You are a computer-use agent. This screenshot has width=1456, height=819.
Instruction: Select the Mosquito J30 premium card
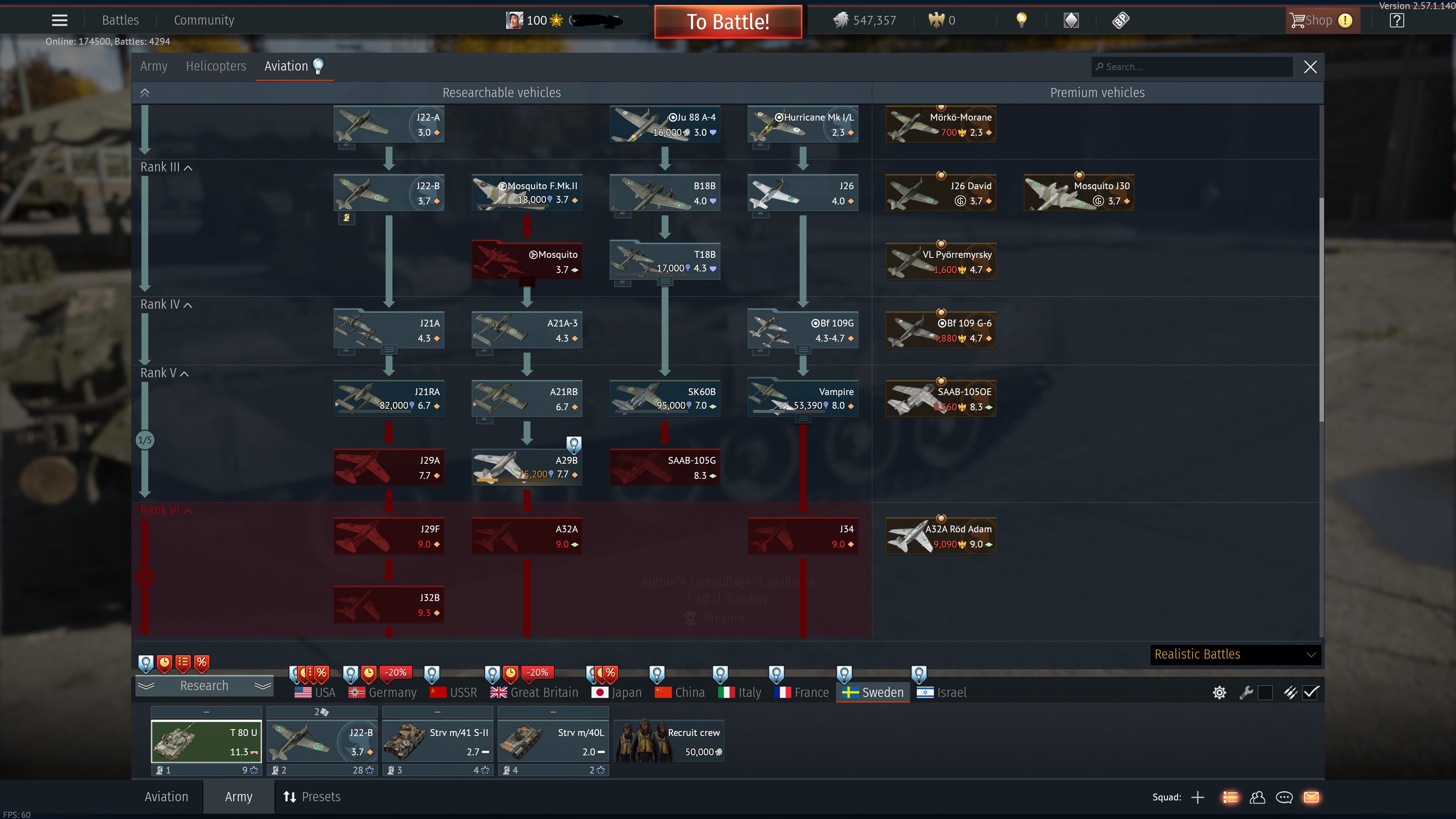[1078, 193]
